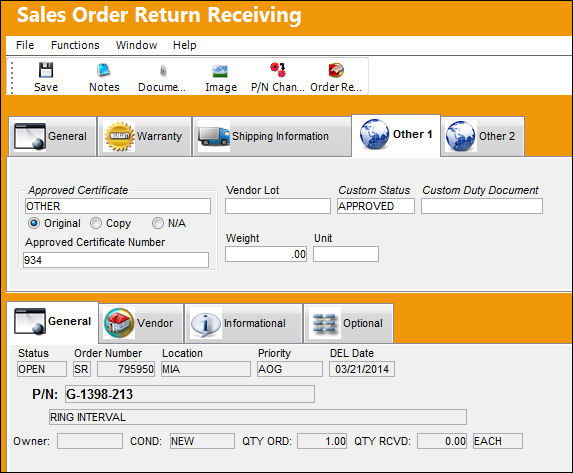Open the Optional tab label
The image size is (573, 473).
click(x=363, y=323)
